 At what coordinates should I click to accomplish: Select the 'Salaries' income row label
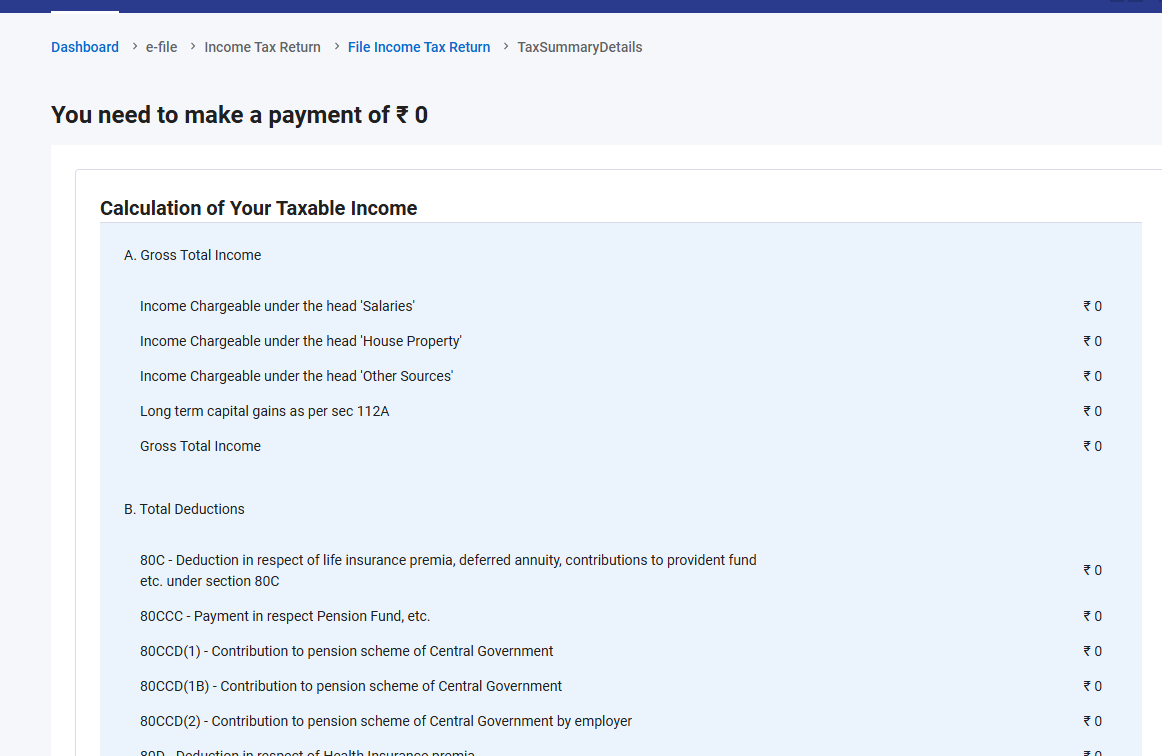pyautogui.click(x=277, y=306)
